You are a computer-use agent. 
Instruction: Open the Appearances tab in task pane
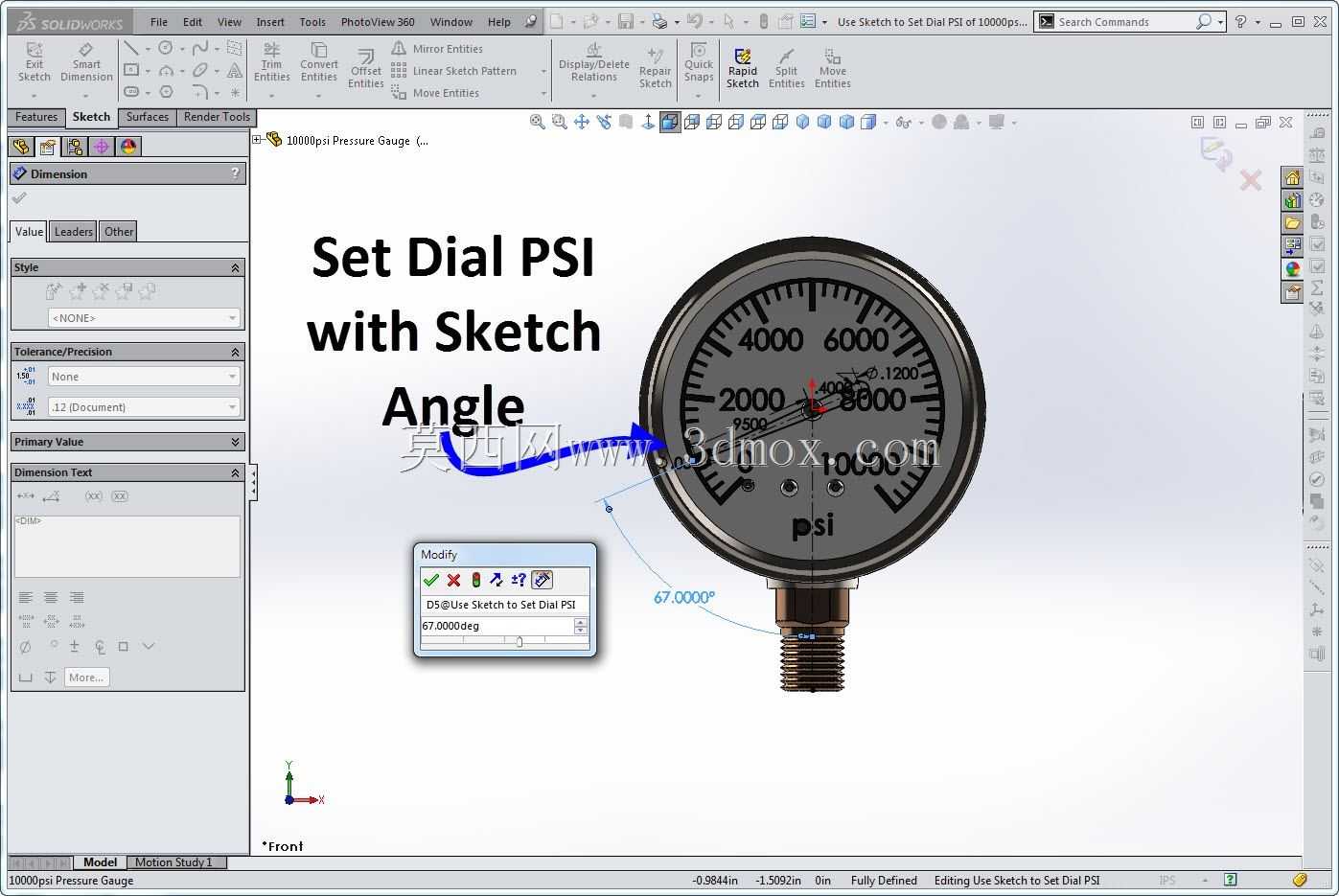pos(1293,269)
